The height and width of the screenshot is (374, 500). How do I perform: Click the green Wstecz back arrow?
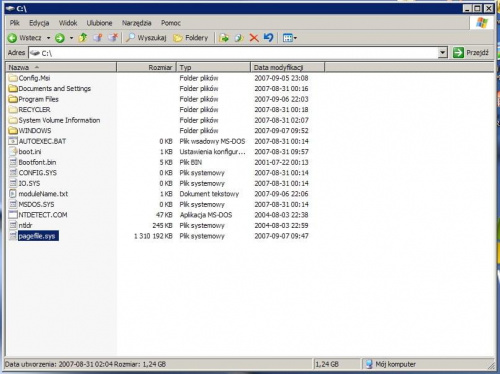coord(12,38)
